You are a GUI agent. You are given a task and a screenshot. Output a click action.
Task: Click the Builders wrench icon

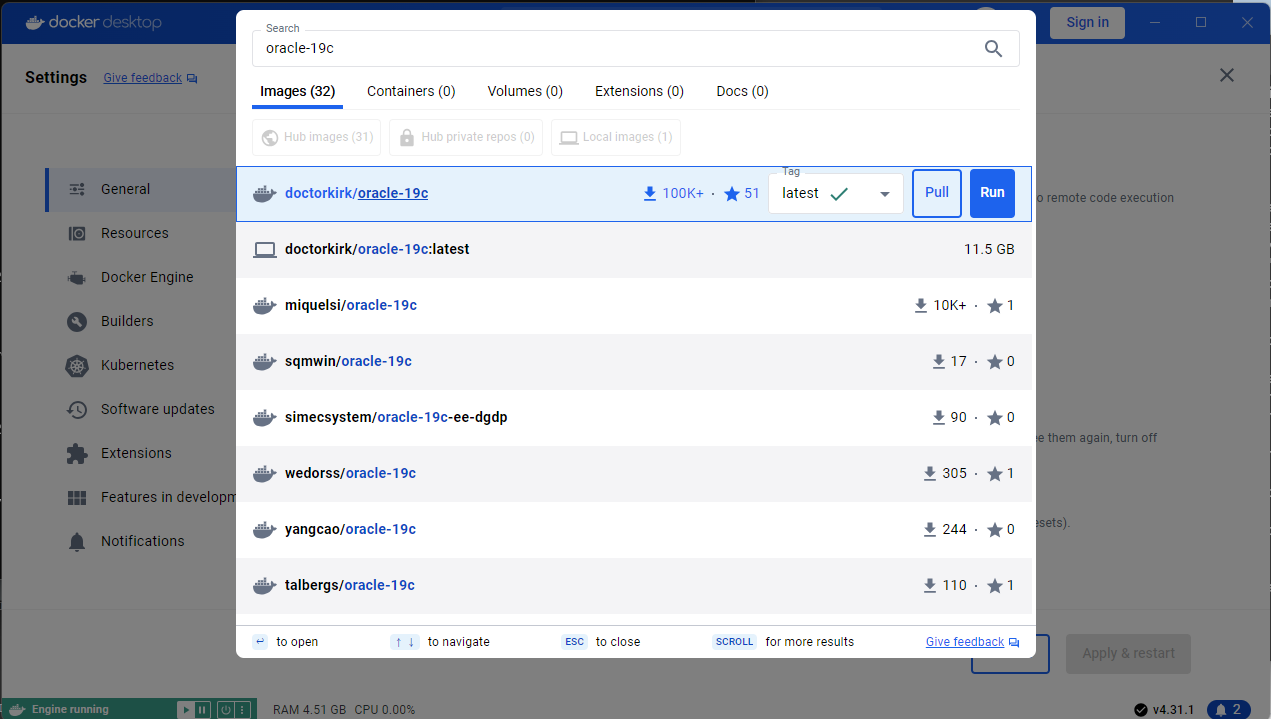[x=77, y=321]
